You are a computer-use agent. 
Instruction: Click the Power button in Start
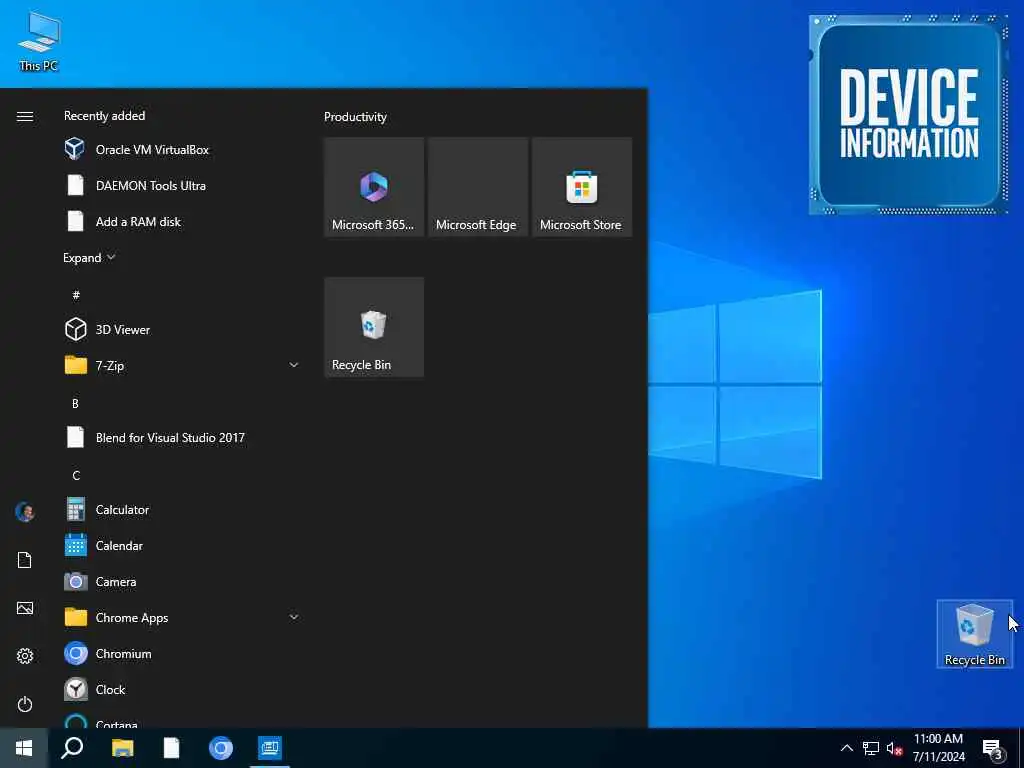coord(25,704)
